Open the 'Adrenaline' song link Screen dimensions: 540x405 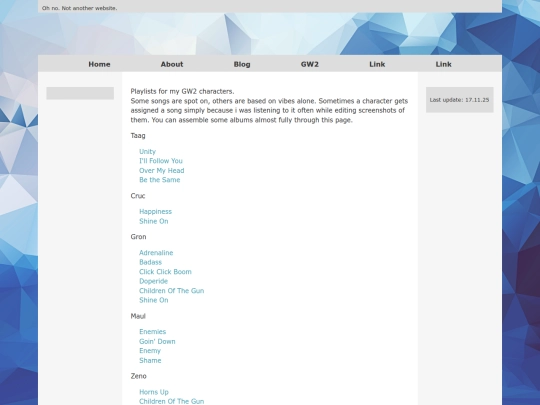[156, 253]
